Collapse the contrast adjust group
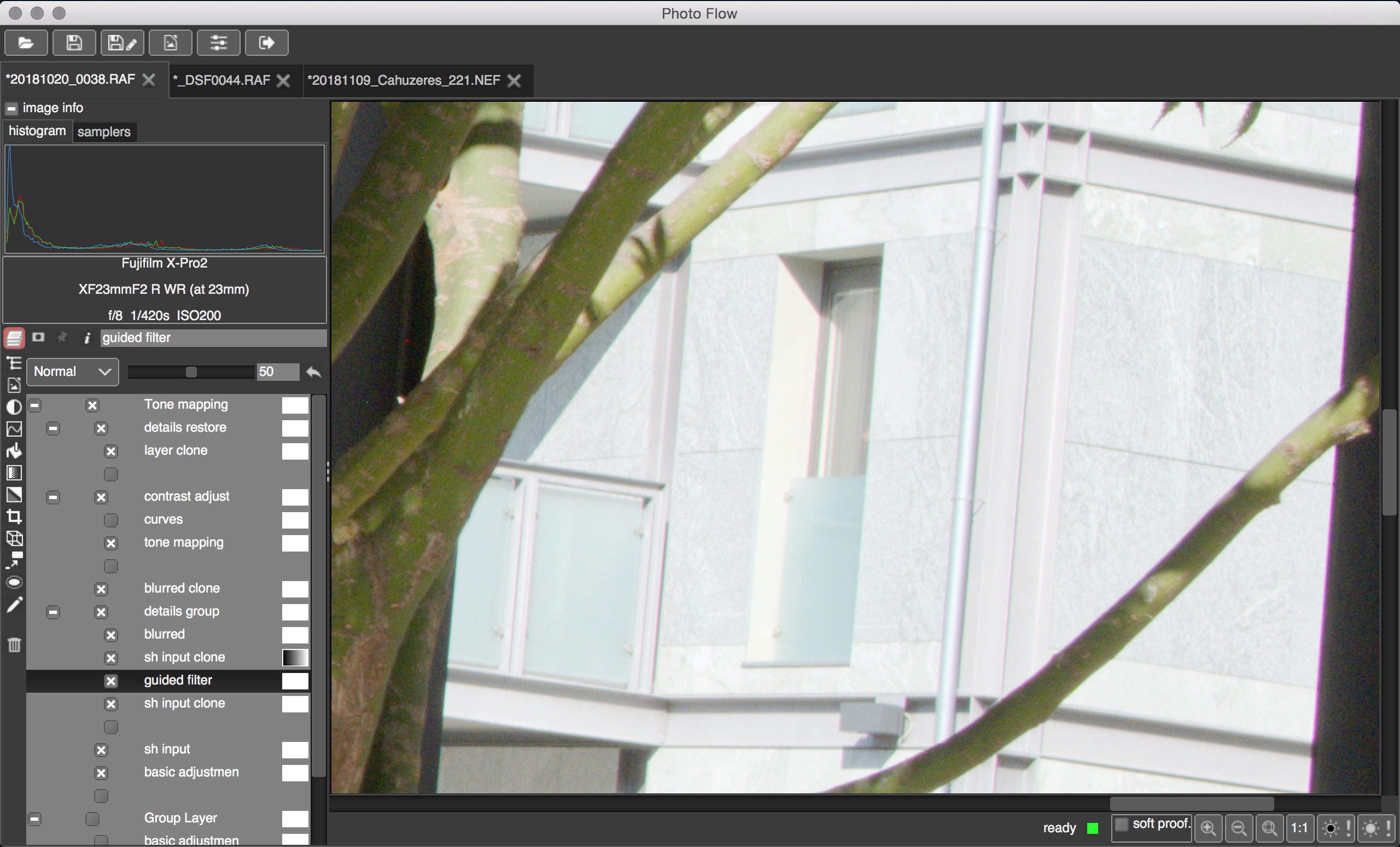 (x=53, y=497)
